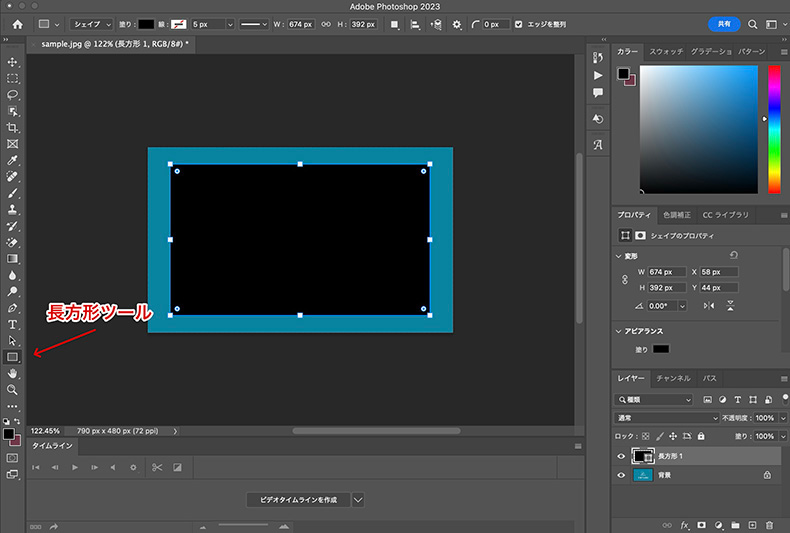
Task: Select the Horizontal Type tool
Action: coord(13,325)
